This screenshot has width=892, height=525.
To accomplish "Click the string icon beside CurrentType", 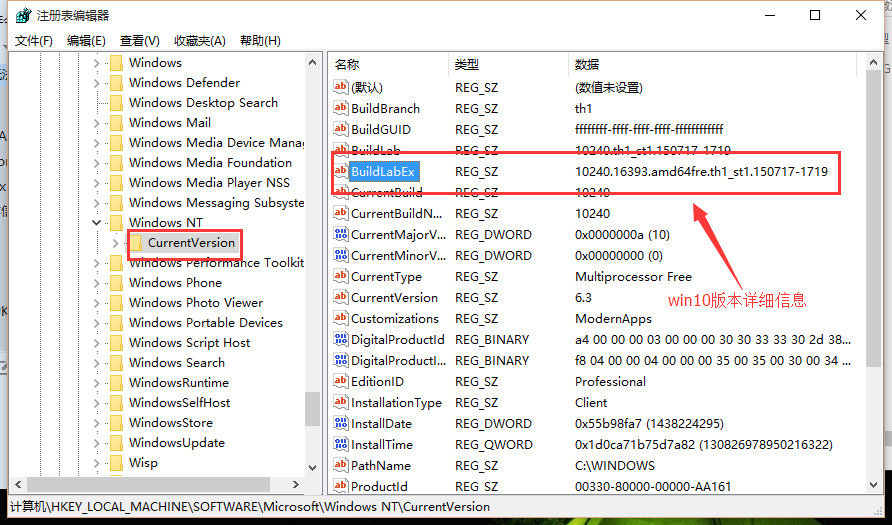I will 340,276.
